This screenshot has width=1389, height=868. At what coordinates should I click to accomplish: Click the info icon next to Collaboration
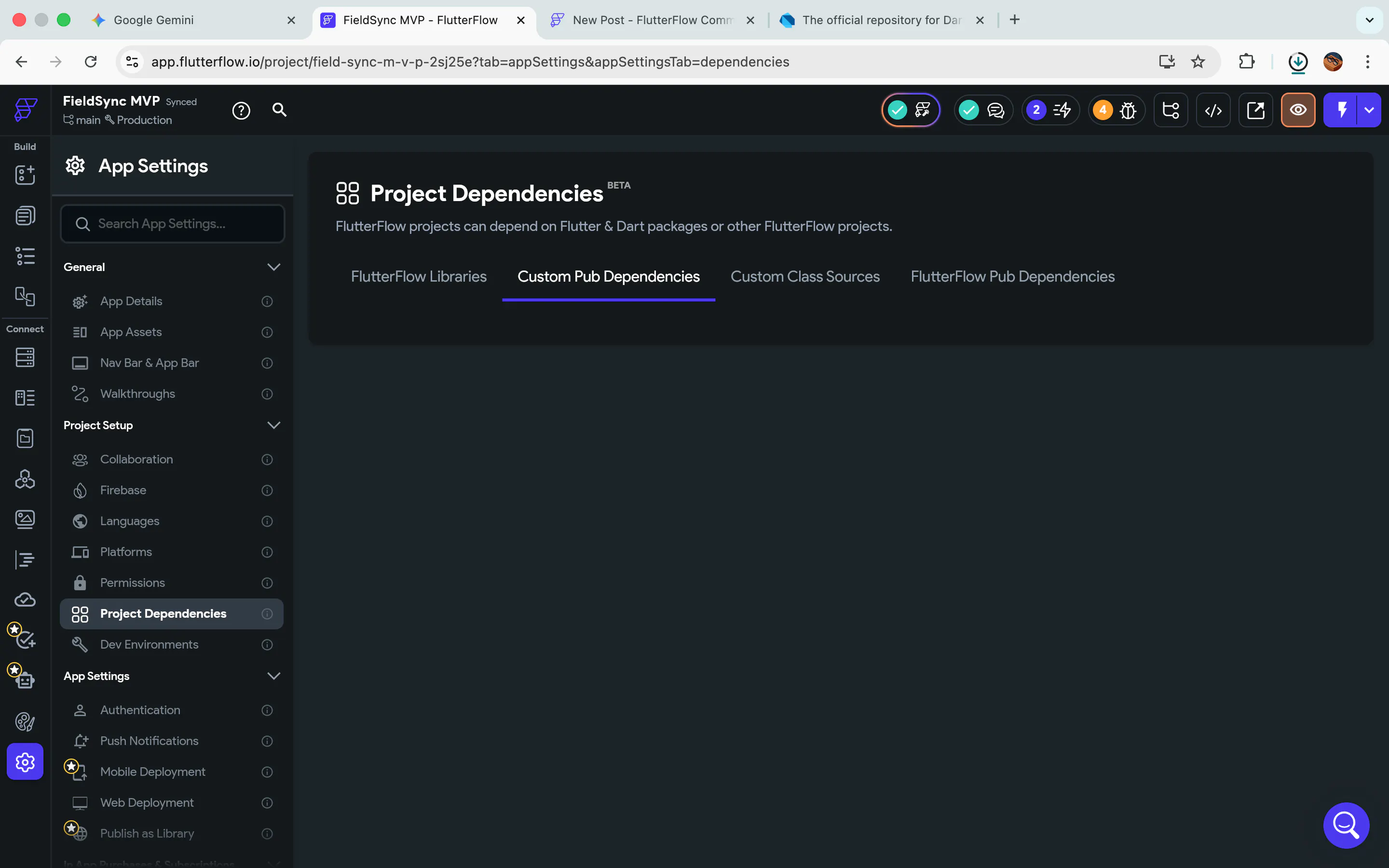[267, 459]
